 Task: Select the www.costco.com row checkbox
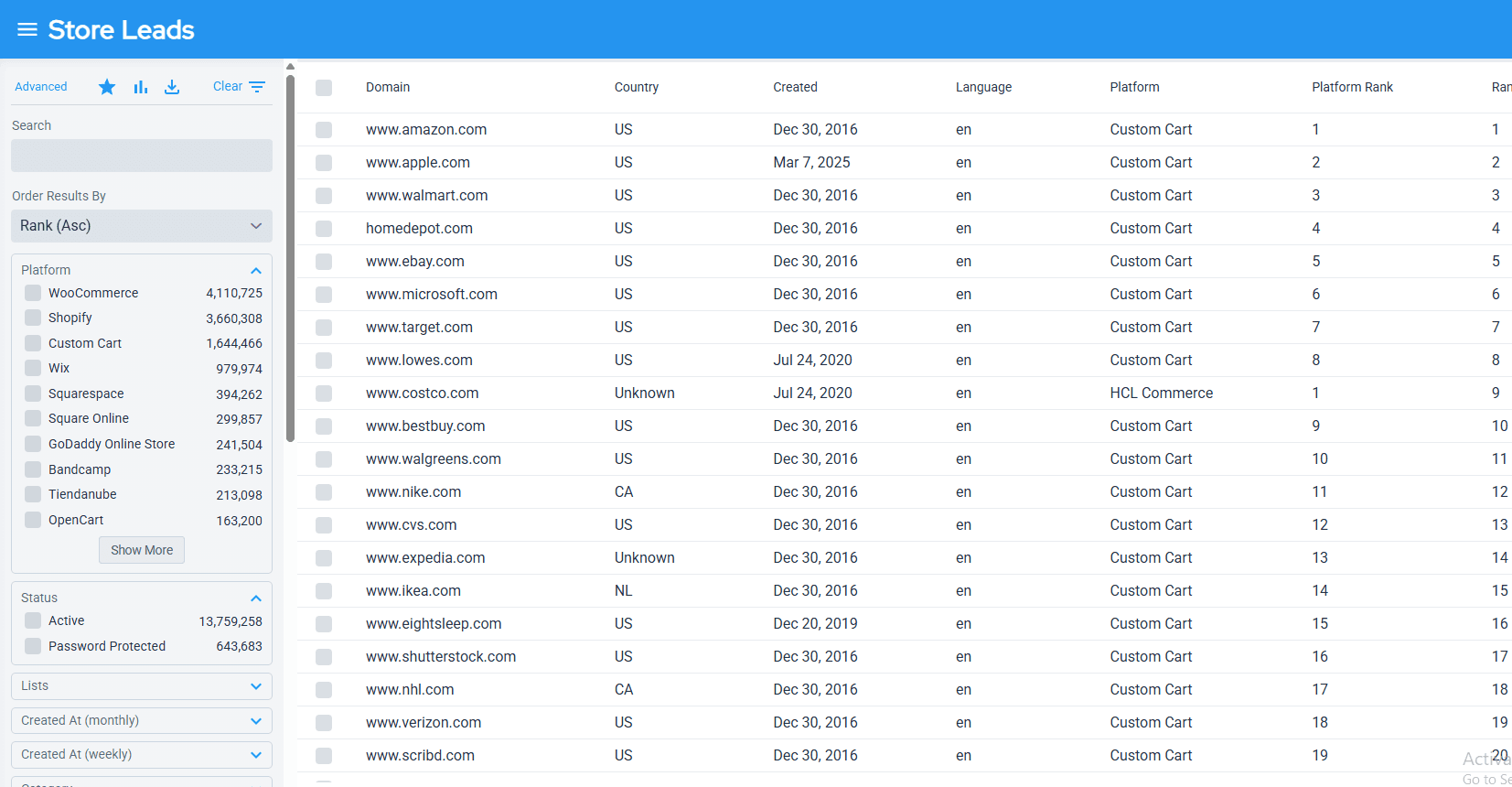324,393
